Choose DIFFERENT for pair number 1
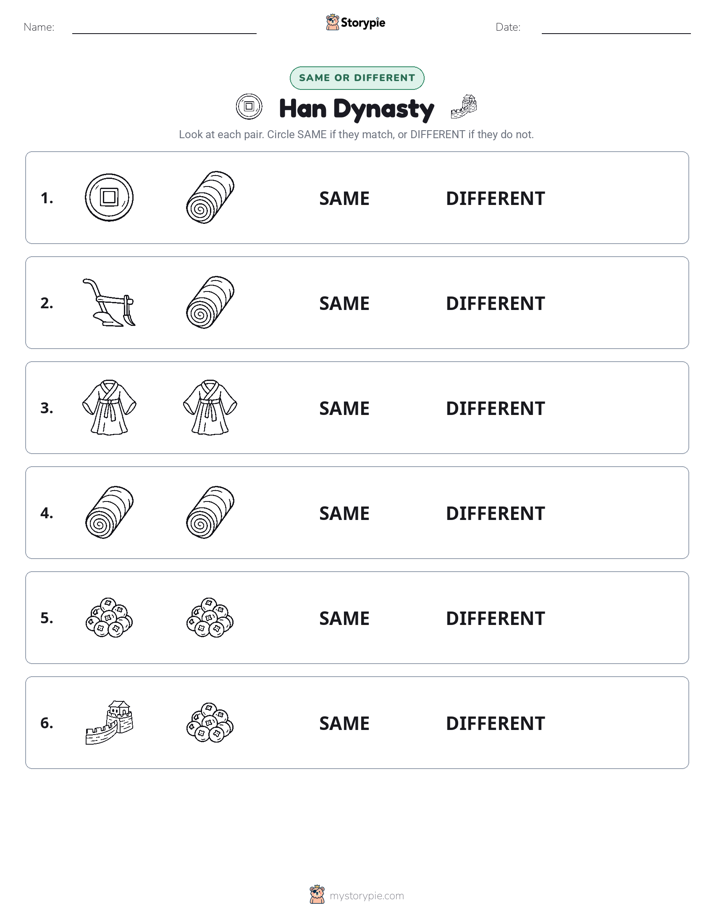This screenshot has width=714, height=924. [495, 198]
